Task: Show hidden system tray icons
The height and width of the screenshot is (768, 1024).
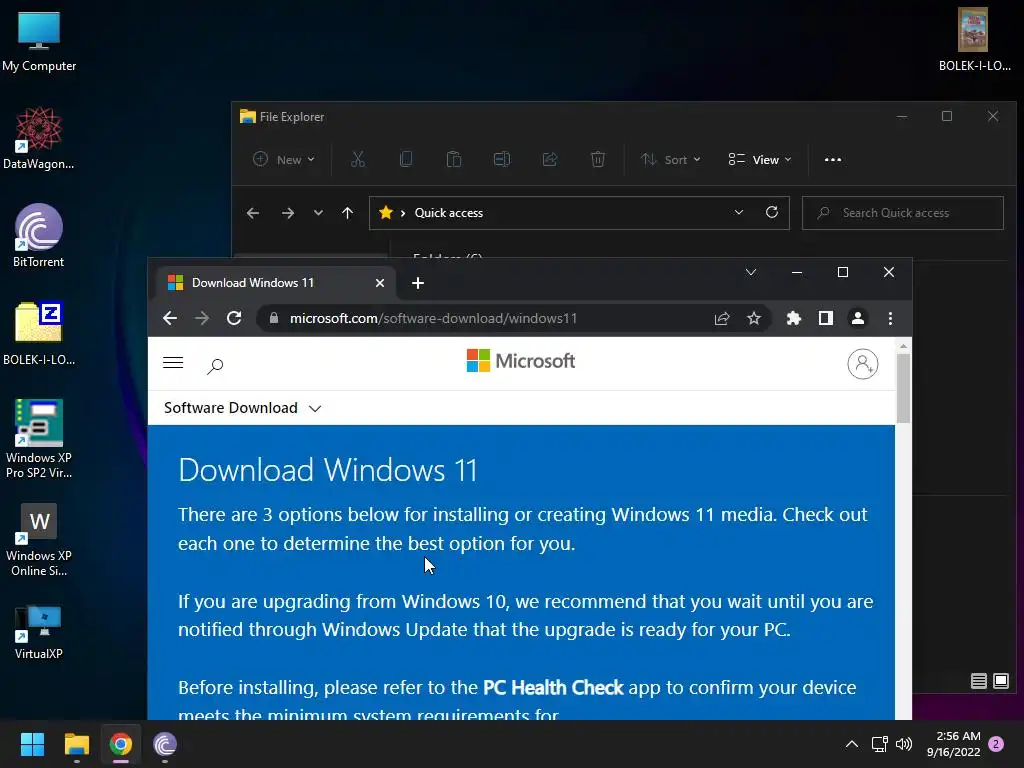Action: [852, 744]
